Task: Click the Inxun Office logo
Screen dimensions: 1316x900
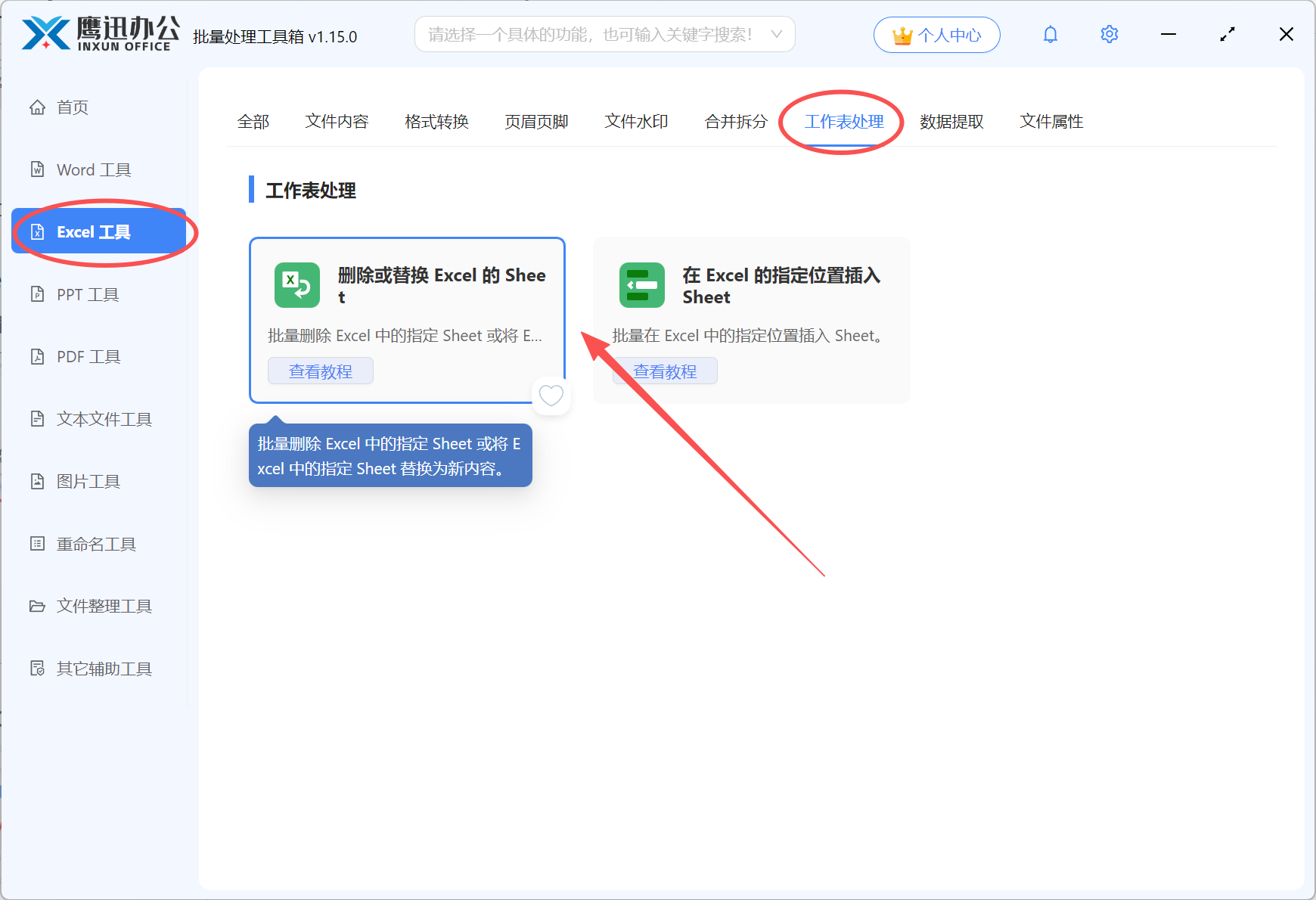Action: click(100, 34)
